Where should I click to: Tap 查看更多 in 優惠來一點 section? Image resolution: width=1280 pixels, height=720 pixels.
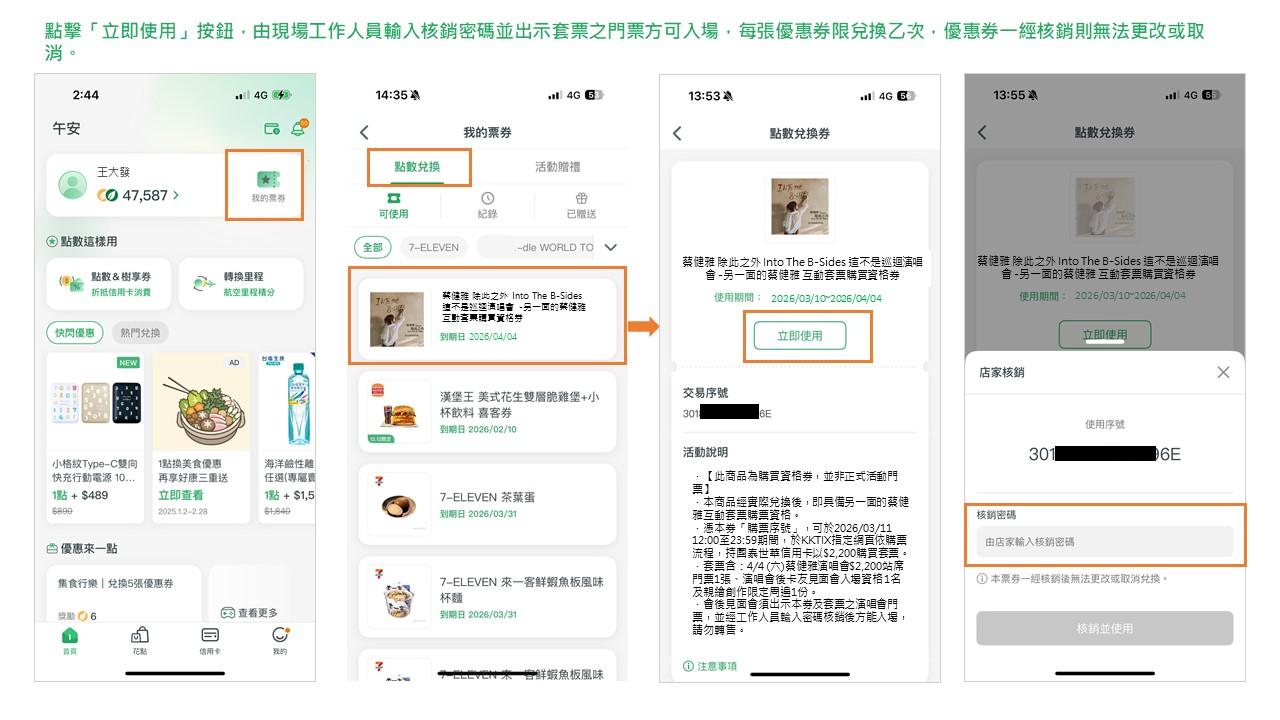250,612
